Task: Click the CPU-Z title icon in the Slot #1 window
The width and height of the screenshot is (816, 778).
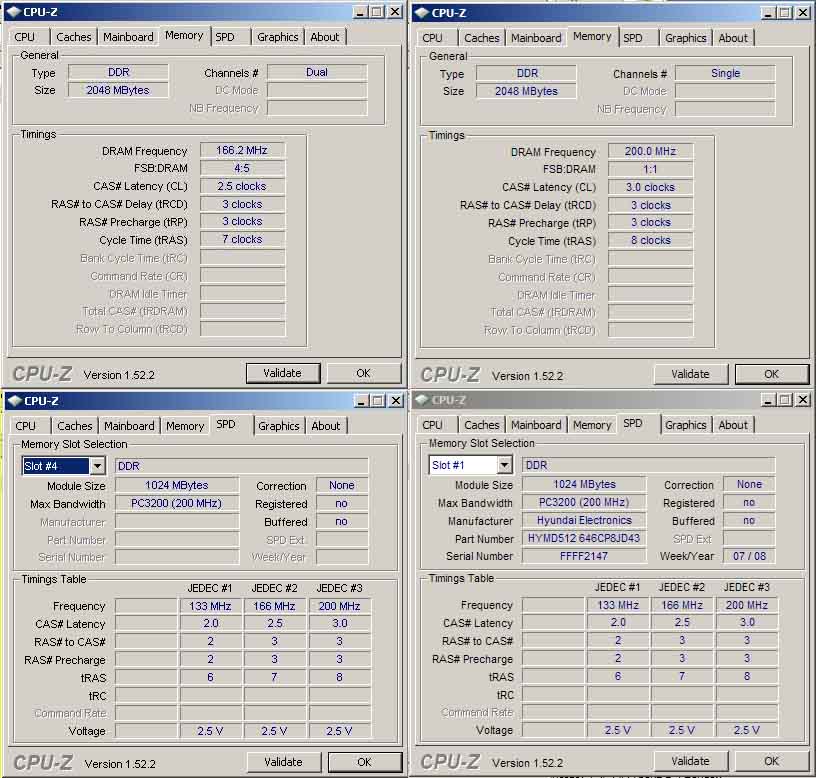Action: click(x=421, y=400)
